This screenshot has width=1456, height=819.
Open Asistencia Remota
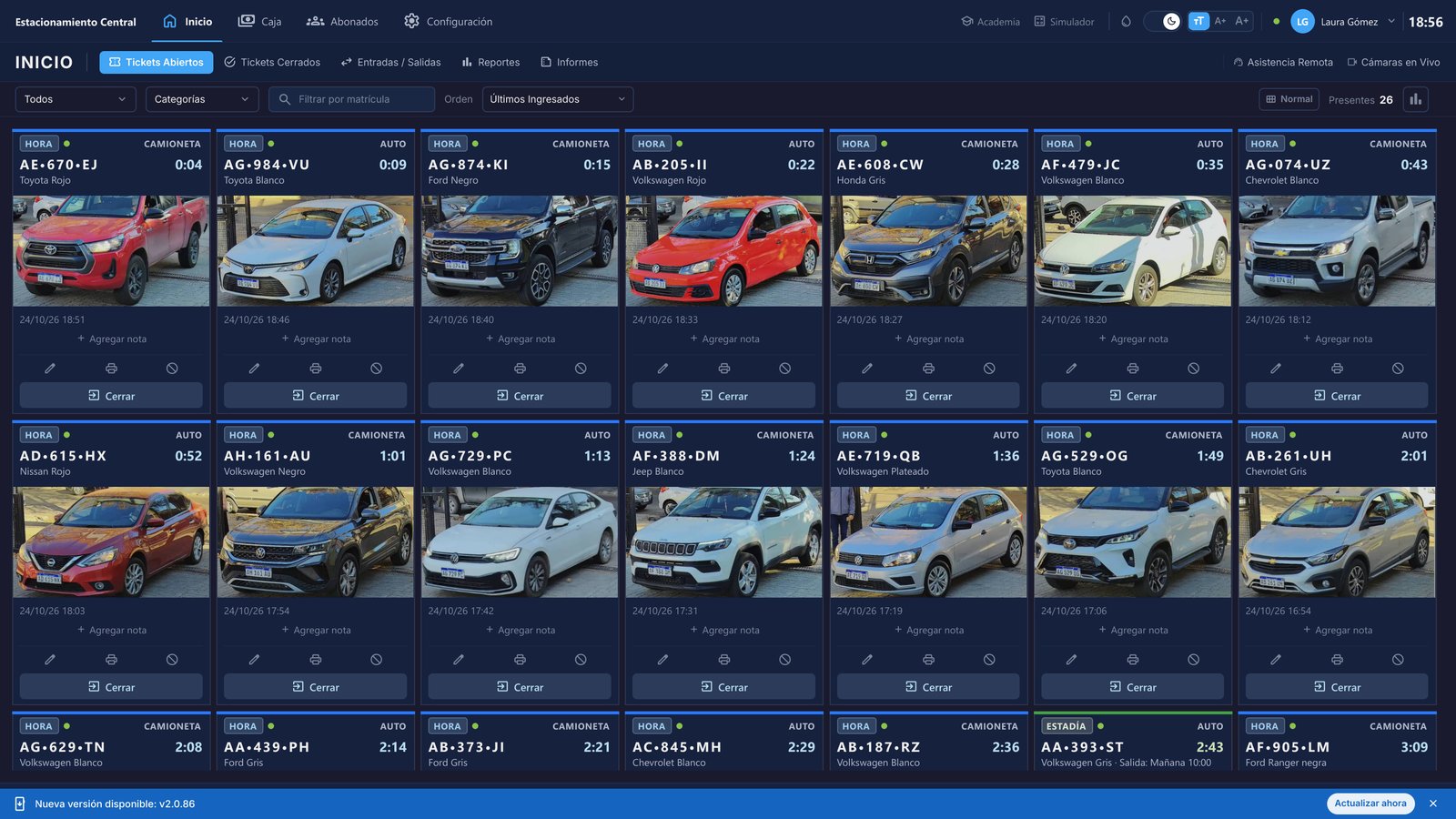1283,63
